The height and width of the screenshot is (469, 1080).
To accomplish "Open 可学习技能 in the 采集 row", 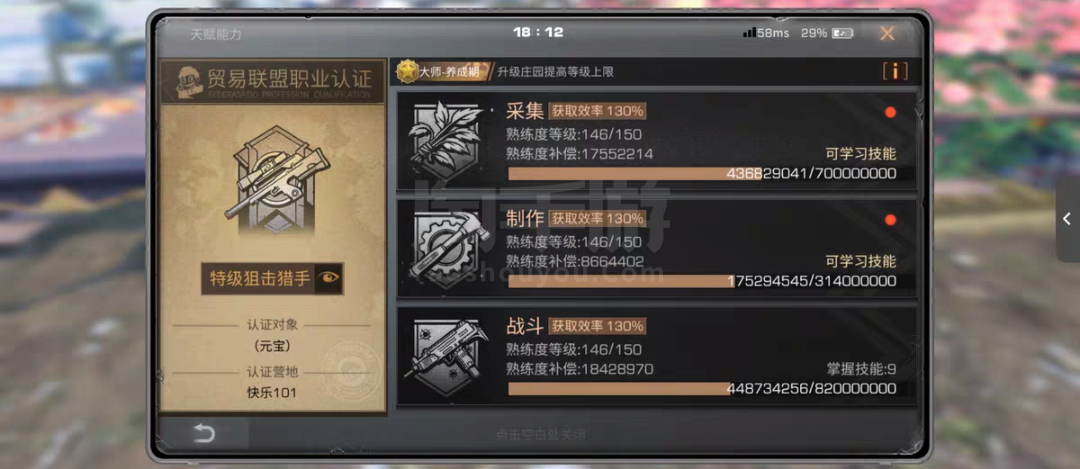I will (860, 154).
